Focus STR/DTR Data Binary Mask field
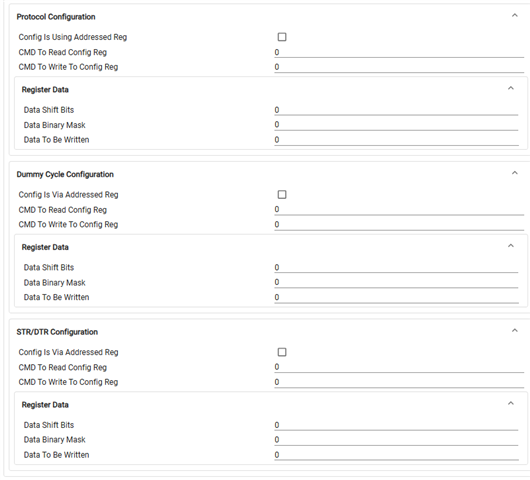This screenshot has height=480, width=530. click(x=396, y=440)
